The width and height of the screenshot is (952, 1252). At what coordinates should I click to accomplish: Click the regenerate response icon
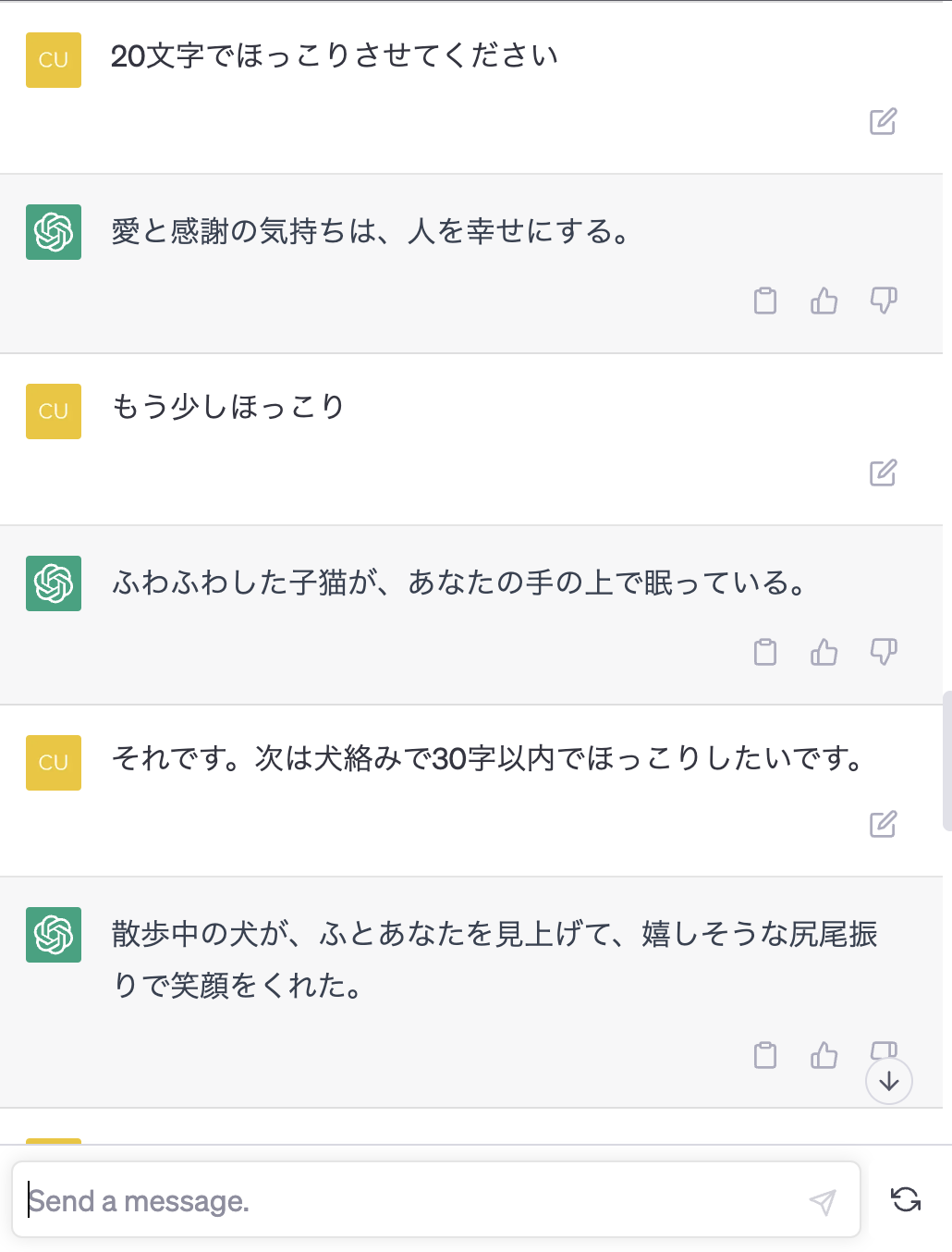point(906,1199)
